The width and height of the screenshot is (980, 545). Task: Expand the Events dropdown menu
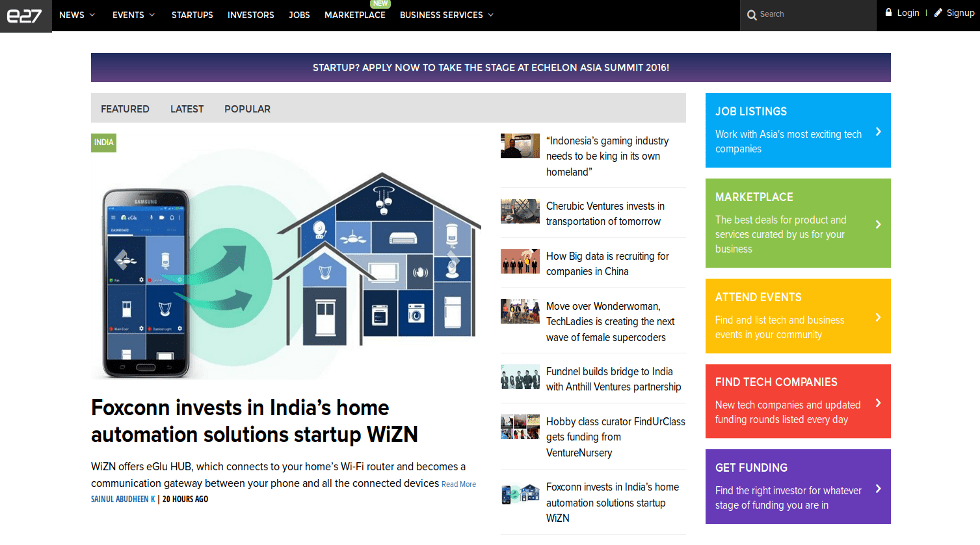tap(134, 15)
